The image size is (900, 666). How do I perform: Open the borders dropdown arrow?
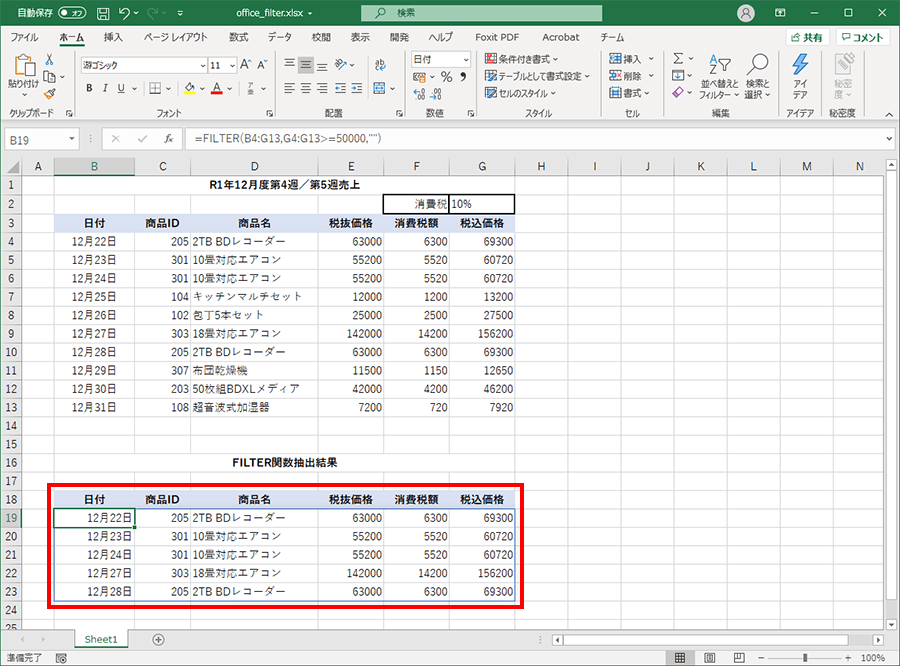pyautogui.click(x=169, y=88)
